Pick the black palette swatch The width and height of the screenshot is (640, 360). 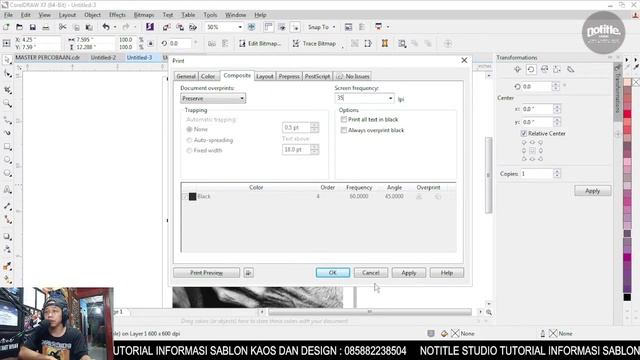tap(627, 297)
